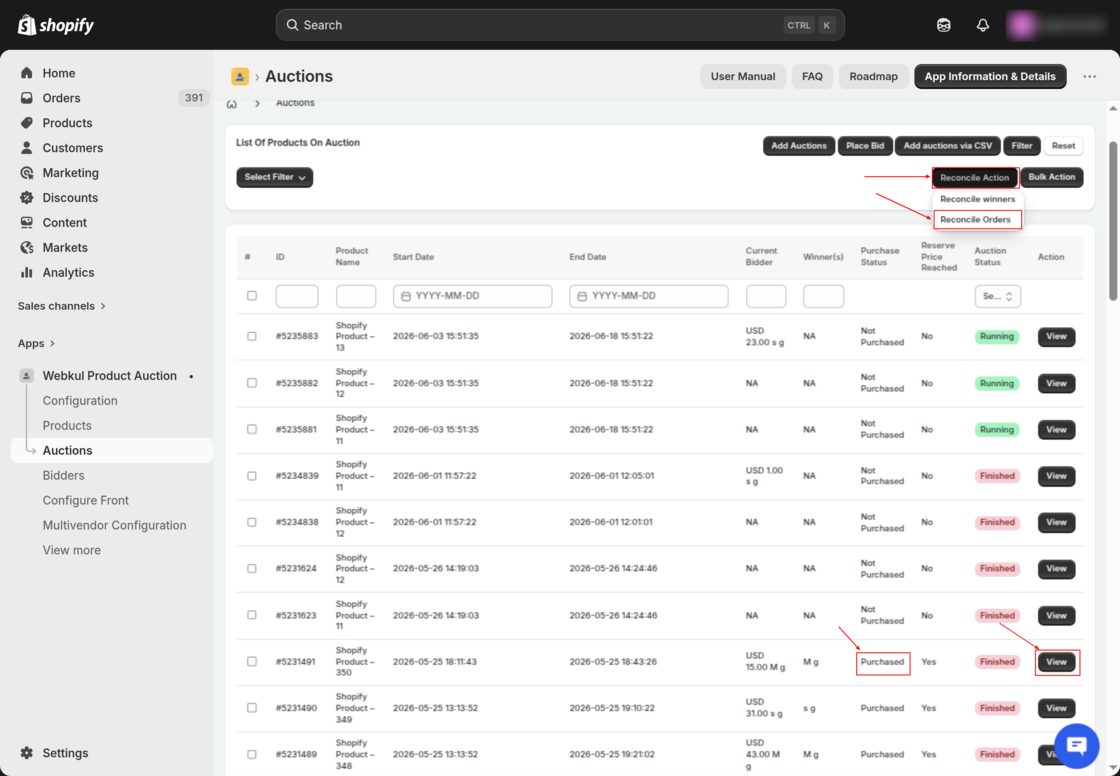Click calendar icon in End Date filter
Screen dimensions: 1120x776
[x=582, y=296]
